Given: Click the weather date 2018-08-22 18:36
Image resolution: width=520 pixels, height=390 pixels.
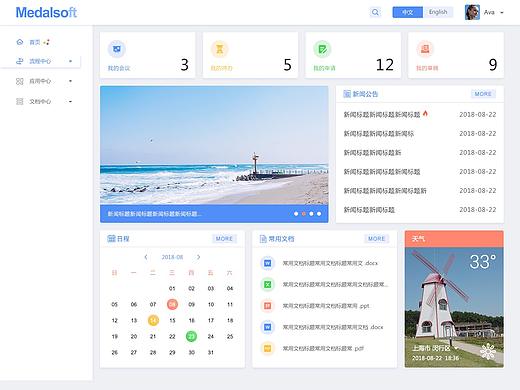Looking at the screenshot, I should [x=435, y=358].
